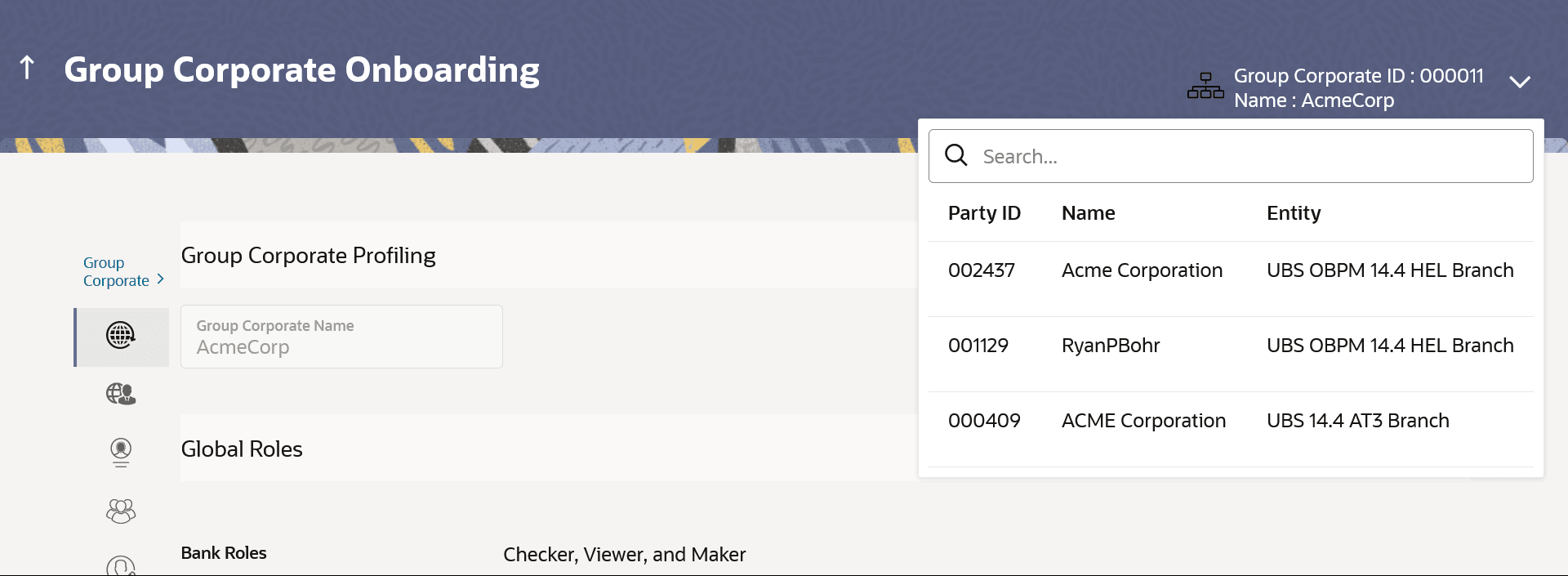Click the search magnifier icon
Image resolution: width=1568 pixels, height=576 pixels.
pos(956,155)
